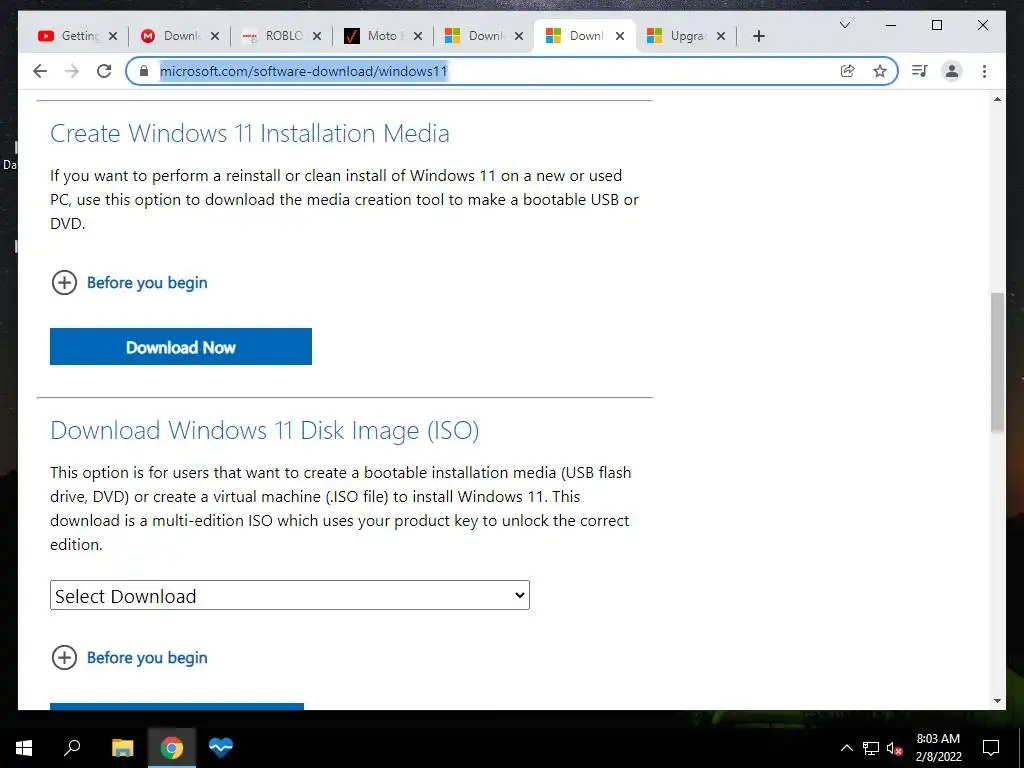Expand 'Before you begin' under Disk Image ISO
This screenshot has height=768, width=1024.
129,658
